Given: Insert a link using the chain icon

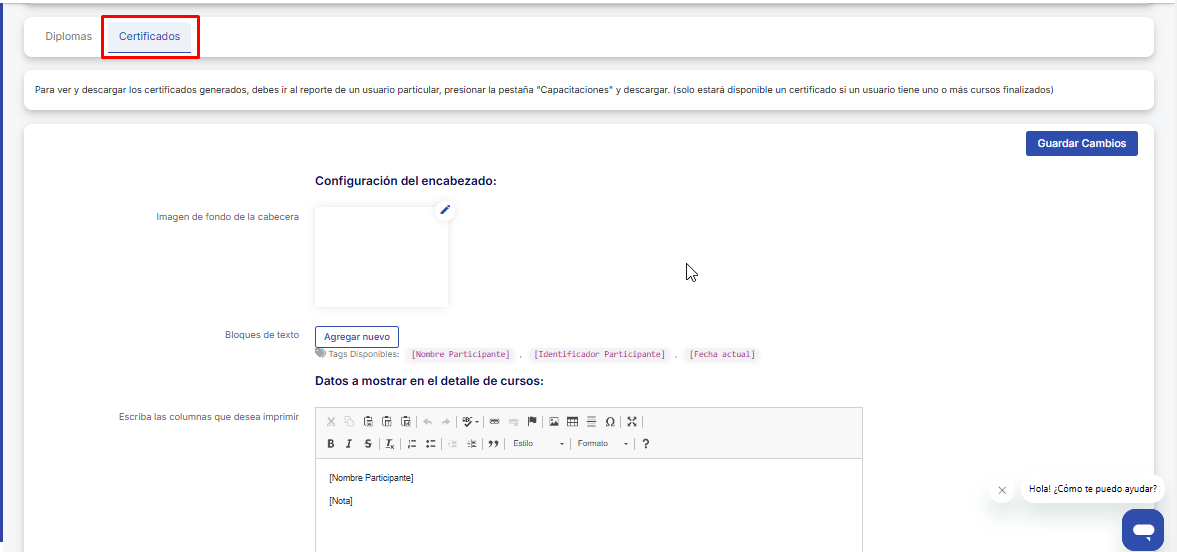Looking at the screenshot, I should (494, 422).
